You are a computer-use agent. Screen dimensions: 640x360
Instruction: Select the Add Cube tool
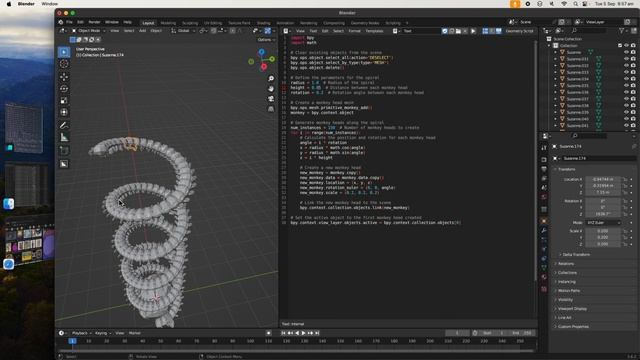[64, 151]
